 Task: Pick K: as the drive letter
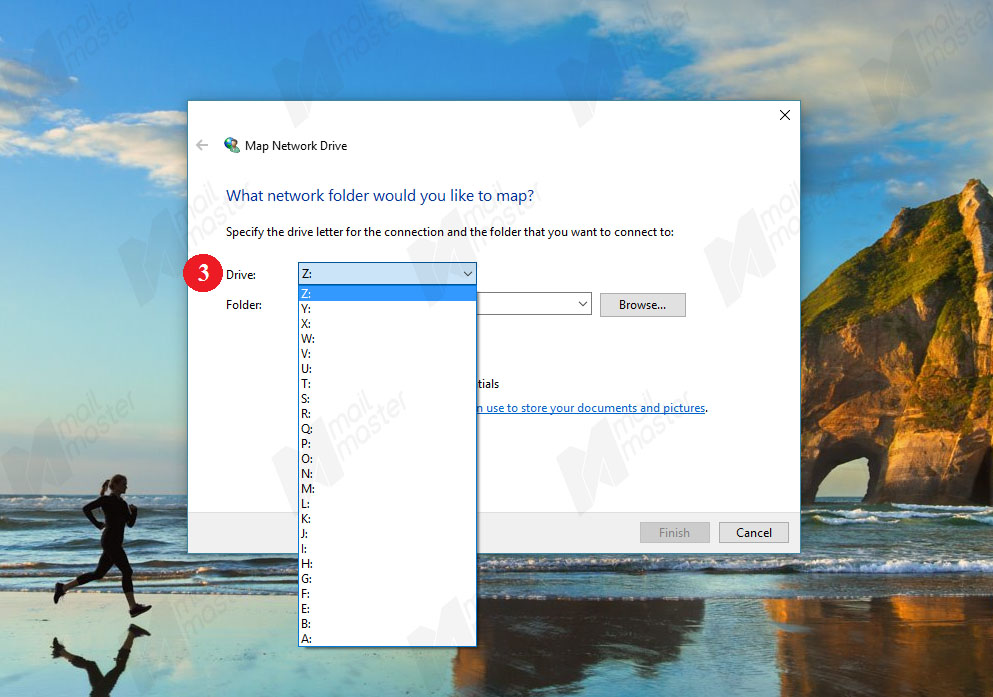[387, 518]
